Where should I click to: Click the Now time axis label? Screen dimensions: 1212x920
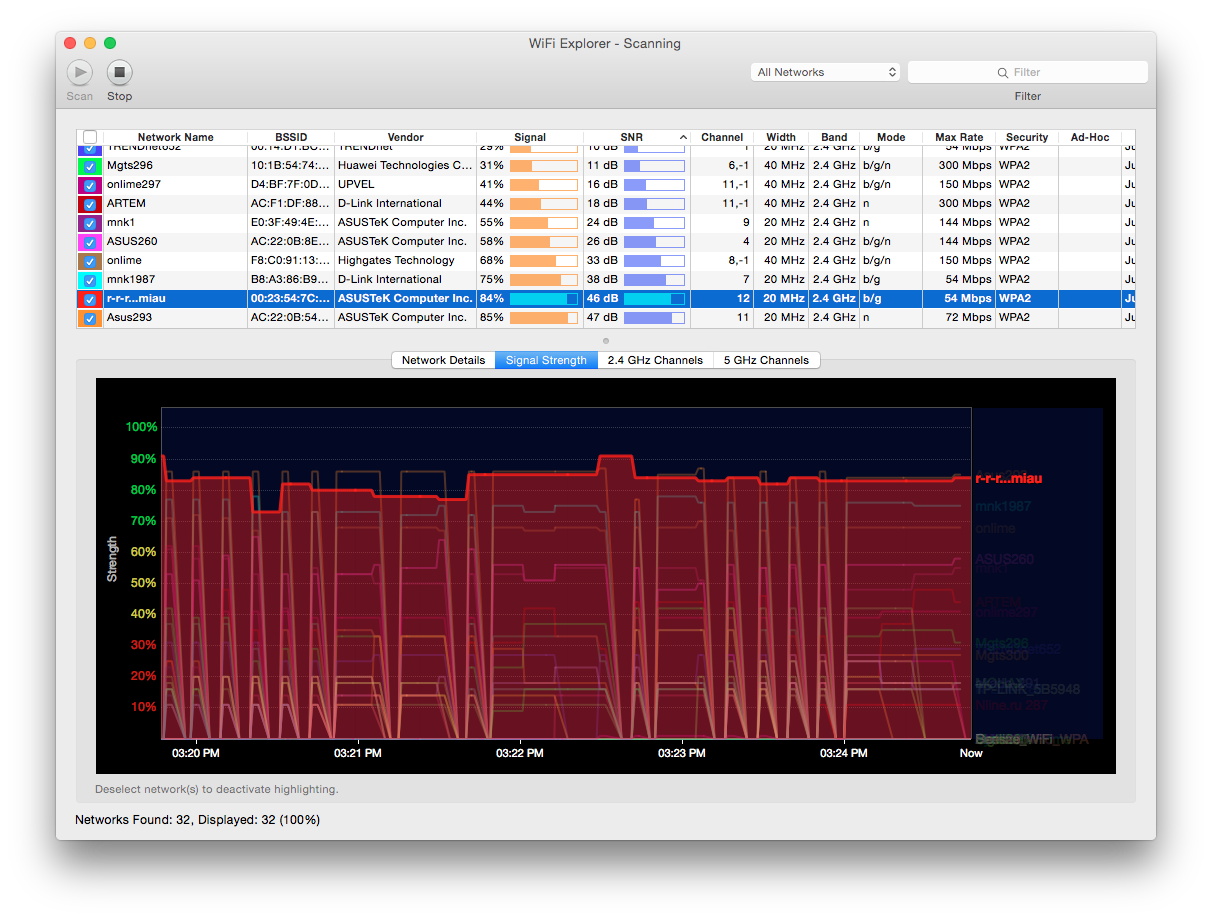point(971,753)
